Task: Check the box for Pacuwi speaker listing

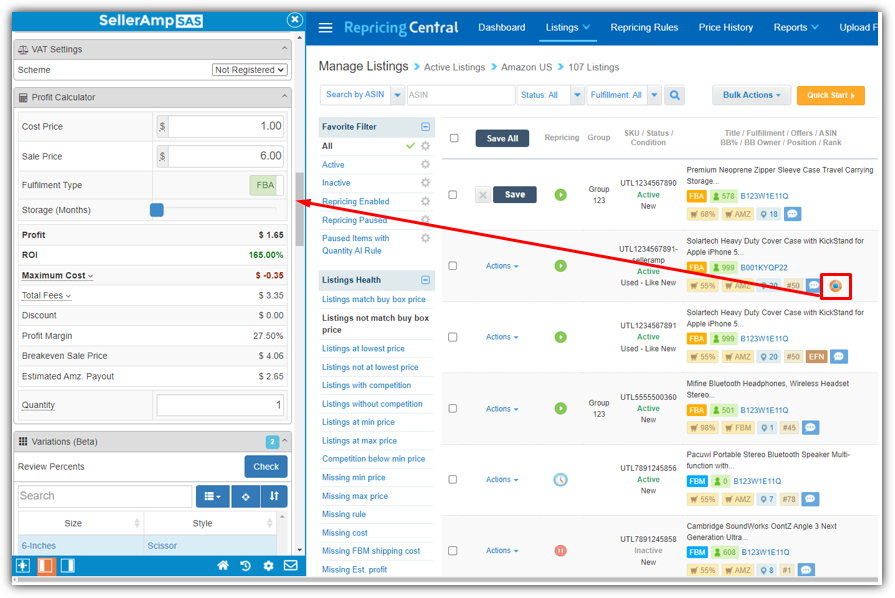Action: pos(453,480)
